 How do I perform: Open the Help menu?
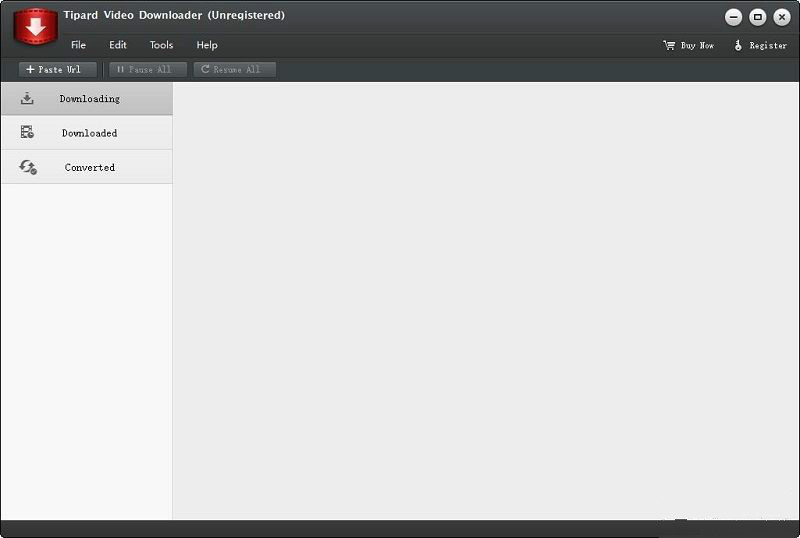207,45
